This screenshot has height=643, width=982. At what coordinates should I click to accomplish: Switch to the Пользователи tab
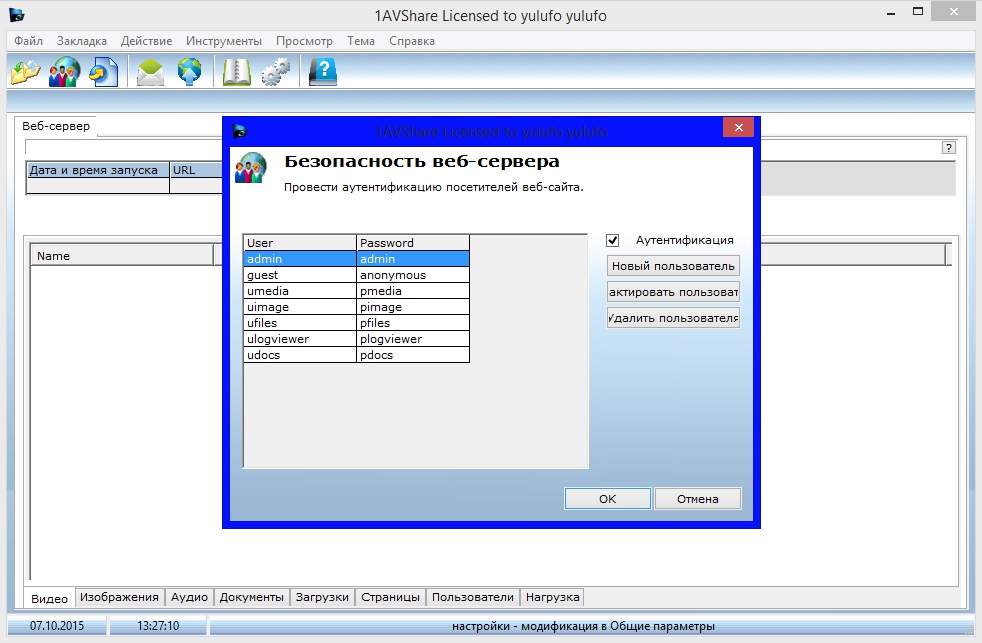472,597
